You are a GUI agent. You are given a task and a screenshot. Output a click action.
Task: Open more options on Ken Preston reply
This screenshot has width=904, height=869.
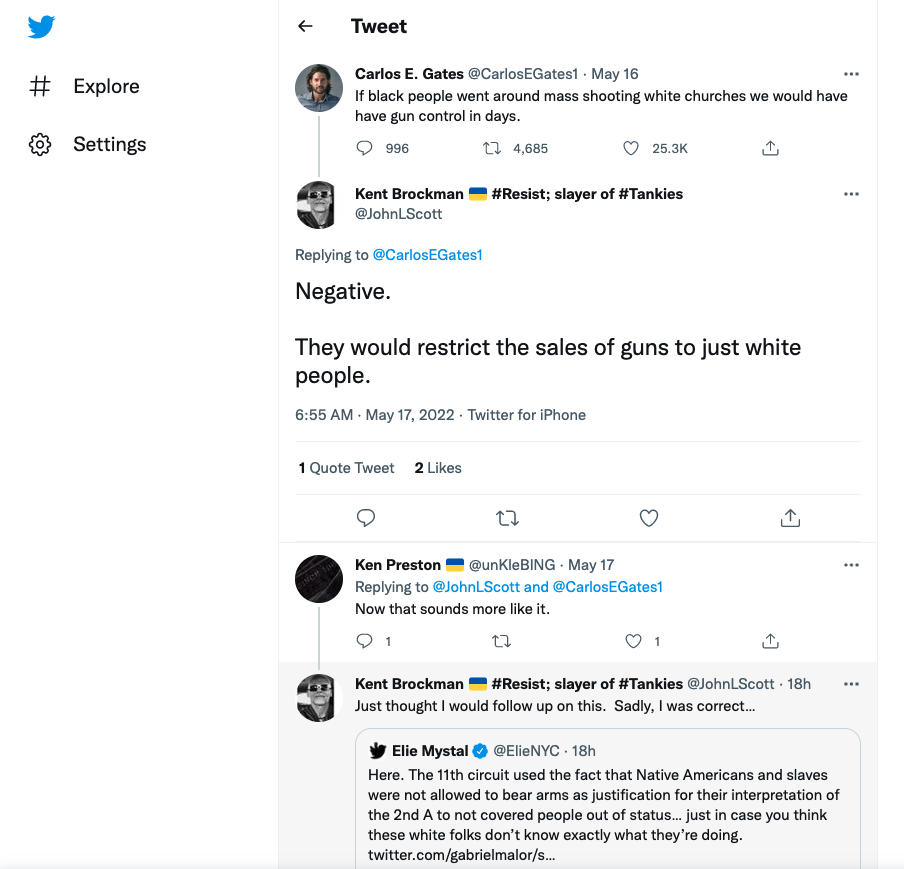[851, 565]
